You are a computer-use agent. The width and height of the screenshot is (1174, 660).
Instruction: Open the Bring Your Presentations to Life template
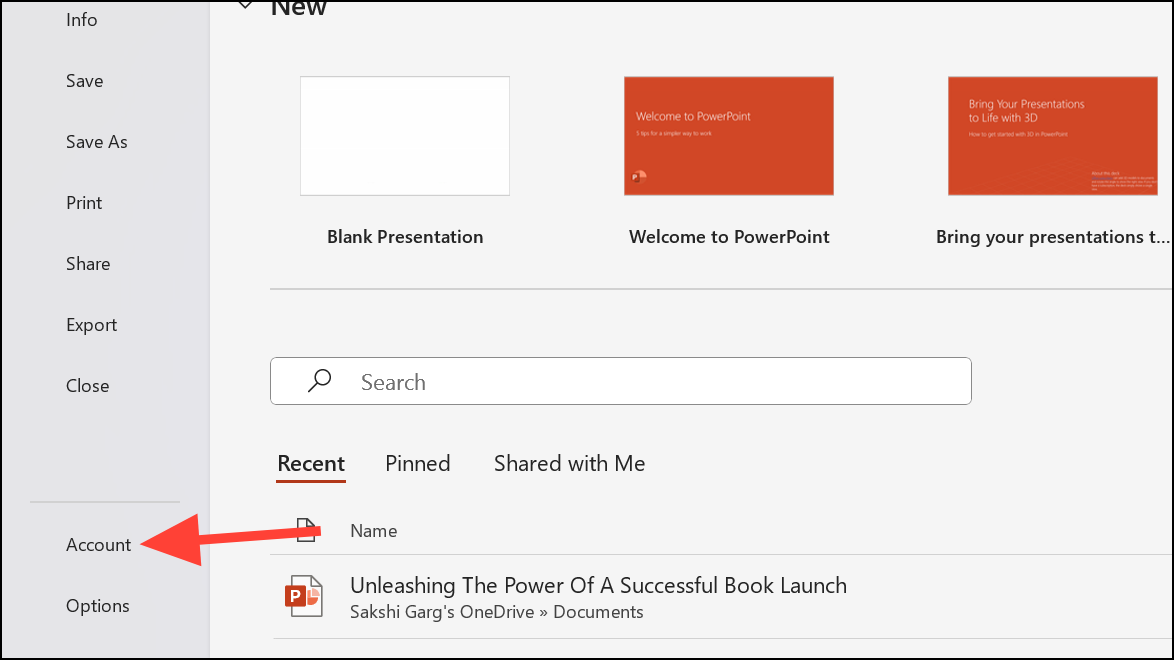[x=1053, y=136]
